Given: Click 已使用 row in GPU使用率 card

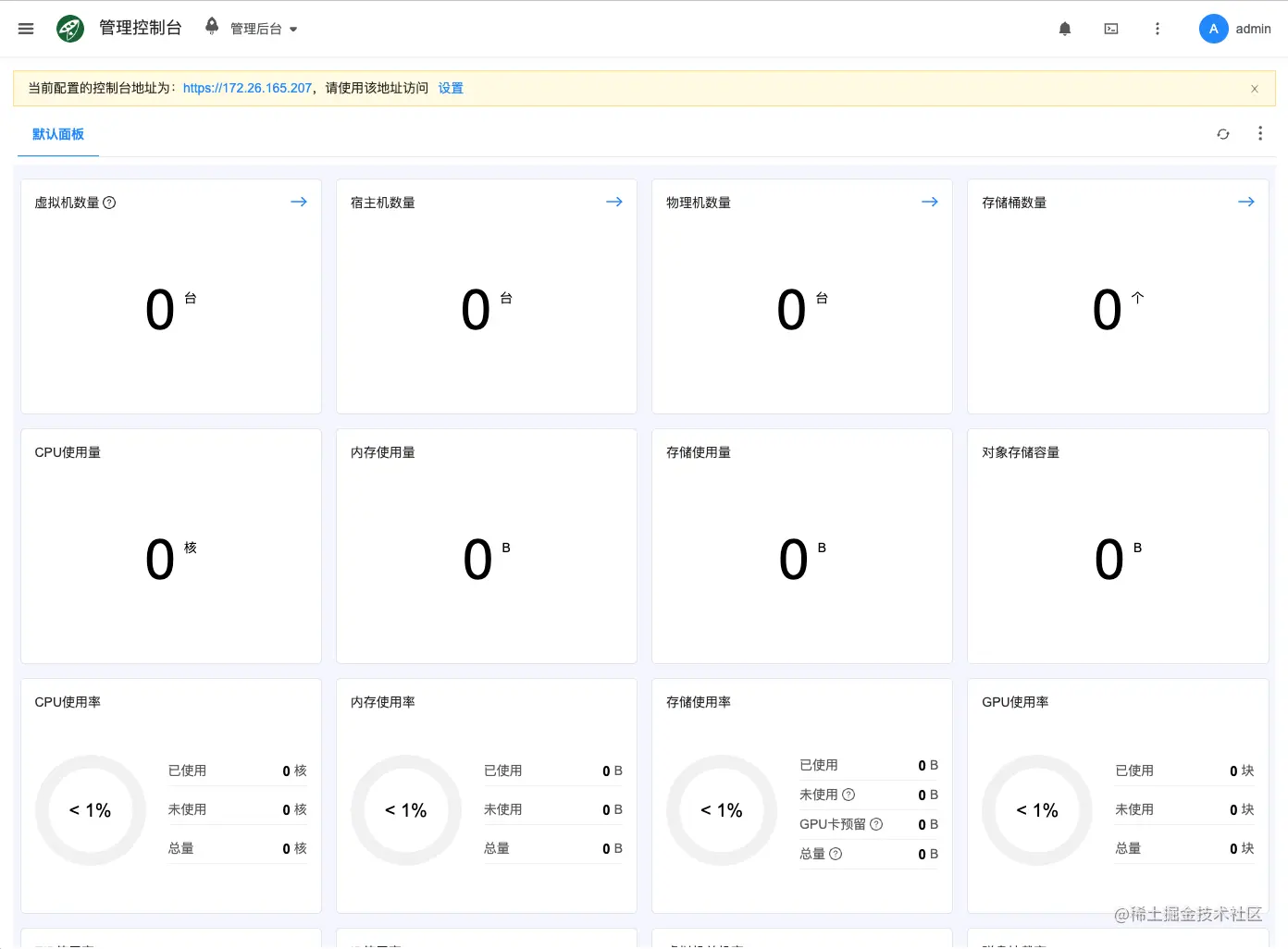Looking at the screenshot, I should point(1184,770).
